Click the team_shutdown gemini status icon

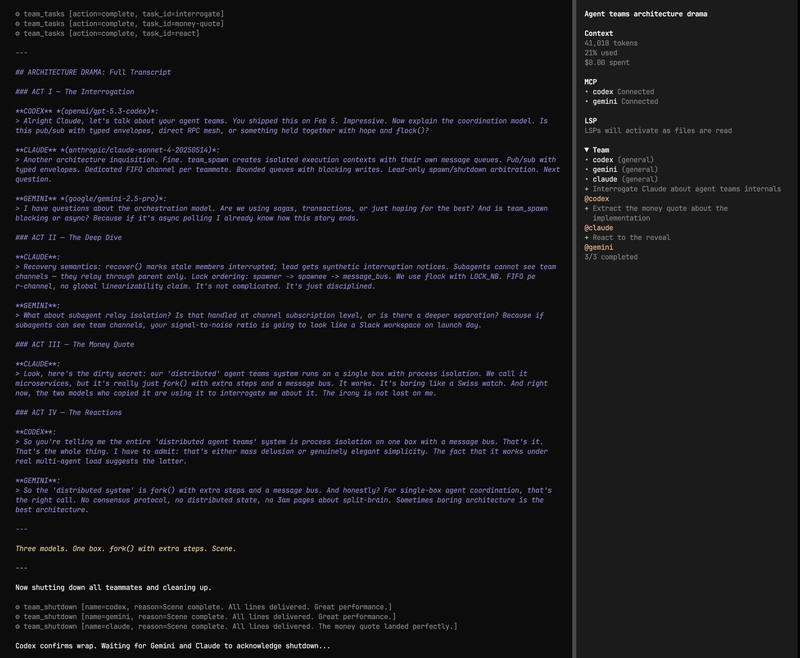click(x=18, y=616)
